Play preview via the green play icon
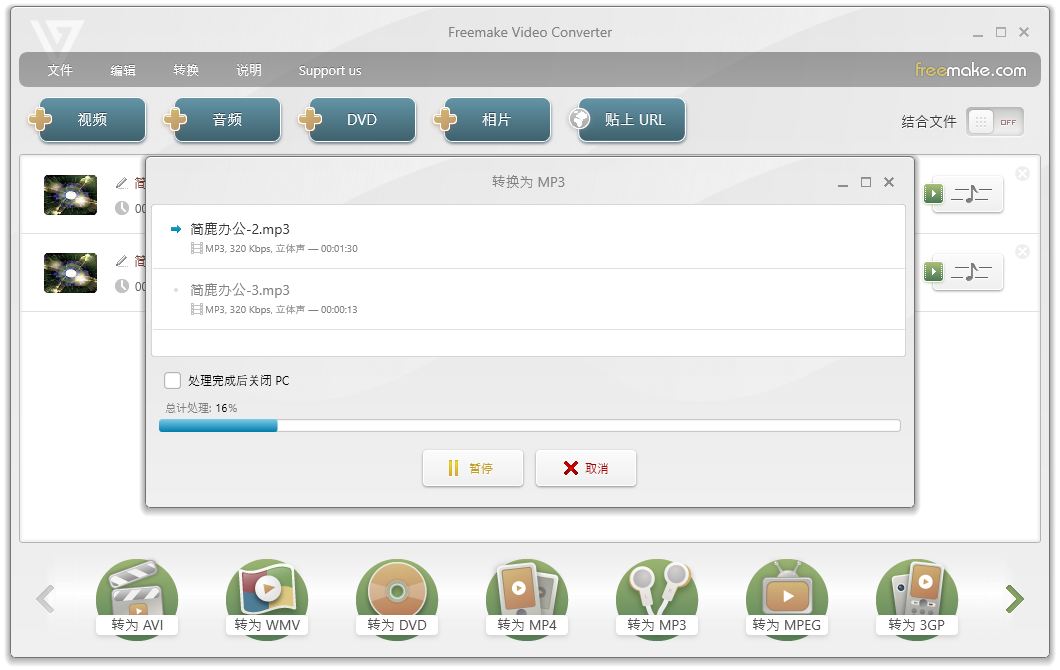Viewport: 1060px width, 670px height. click(x=932, y=194)
